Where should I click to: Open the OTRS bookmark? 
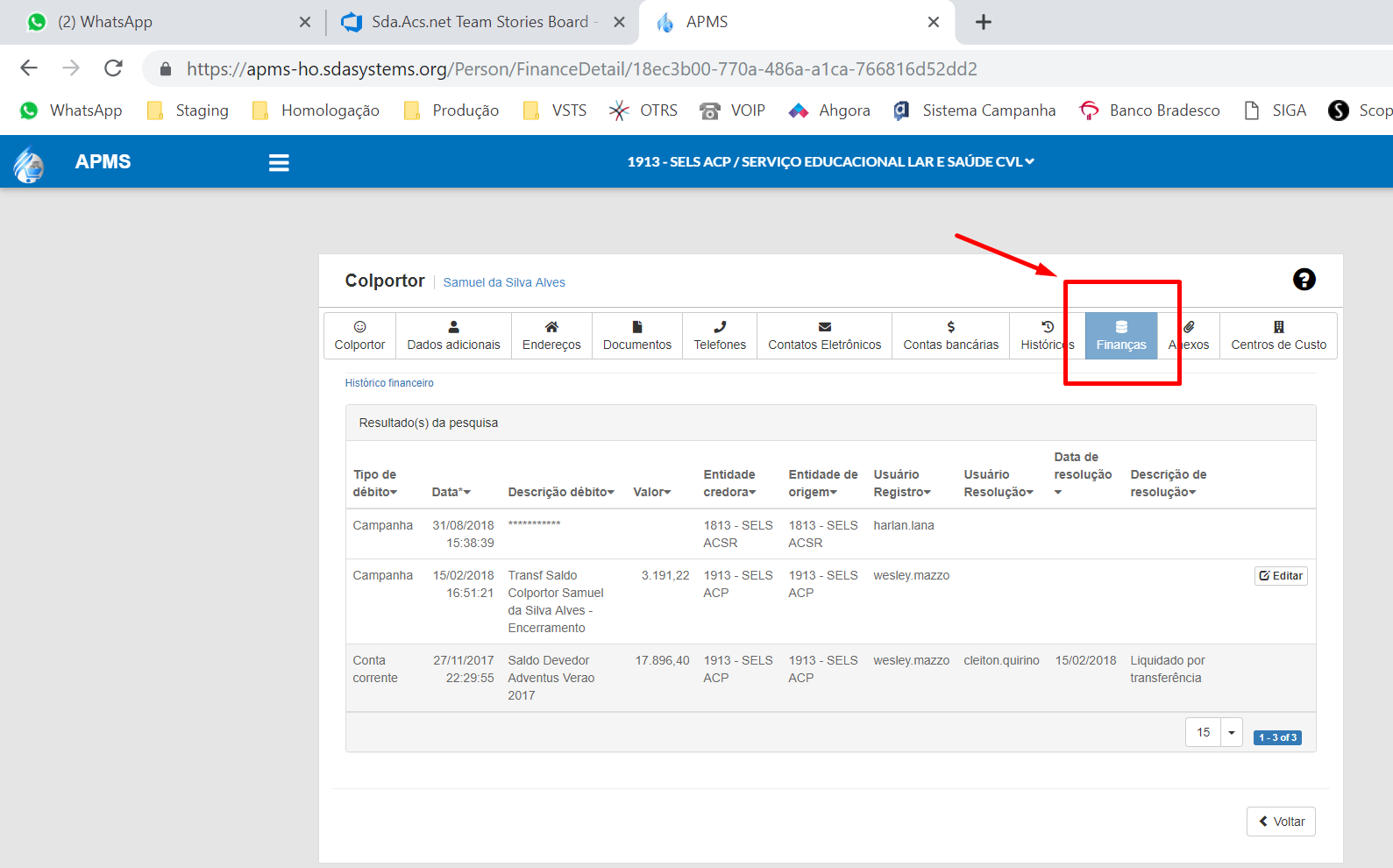point(643,110)
